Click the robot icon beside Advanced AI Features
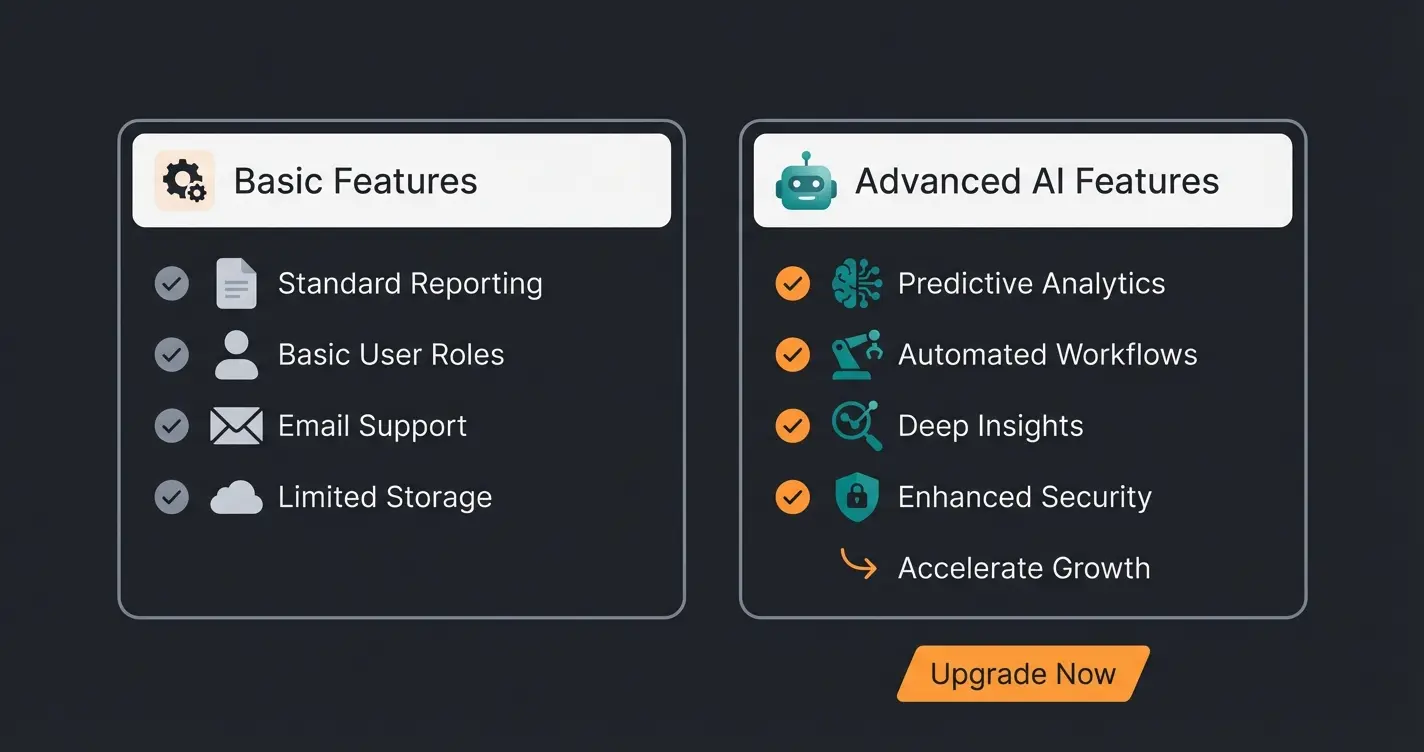The width and height of the screenshot is (1424, 752). (x=805, y=181)
